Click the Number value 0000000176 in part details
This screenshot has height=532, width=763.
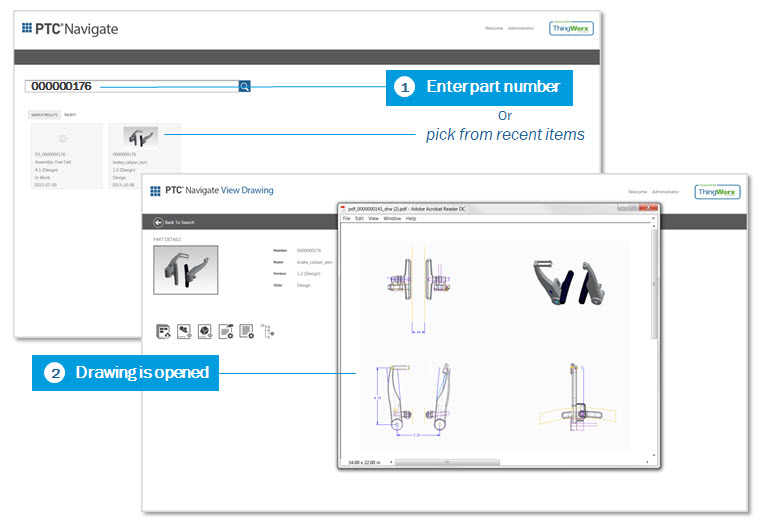309,250
